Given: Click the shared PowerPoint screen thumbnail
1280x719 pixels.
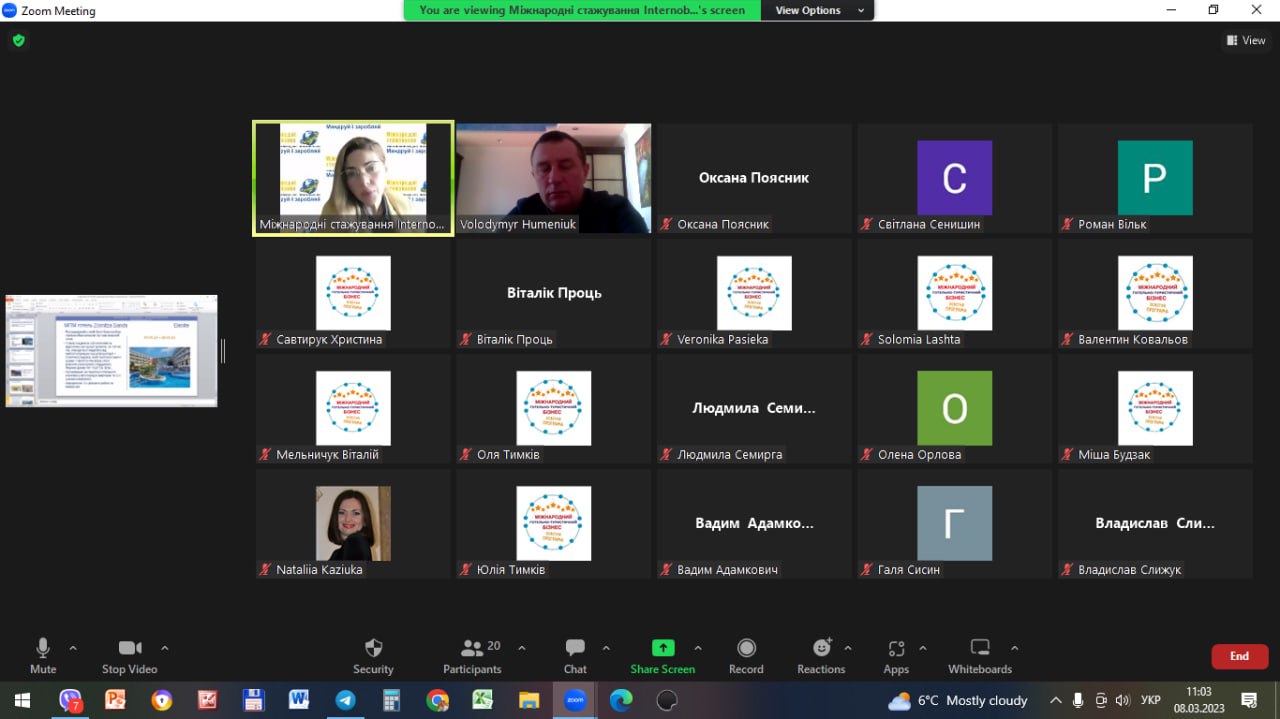Looking at the screenshot, I should (111, 350).
